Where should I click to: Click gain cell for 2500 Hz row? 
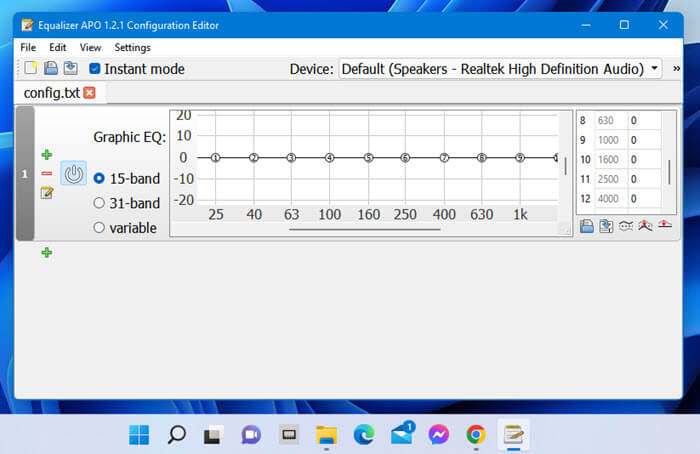644,179
